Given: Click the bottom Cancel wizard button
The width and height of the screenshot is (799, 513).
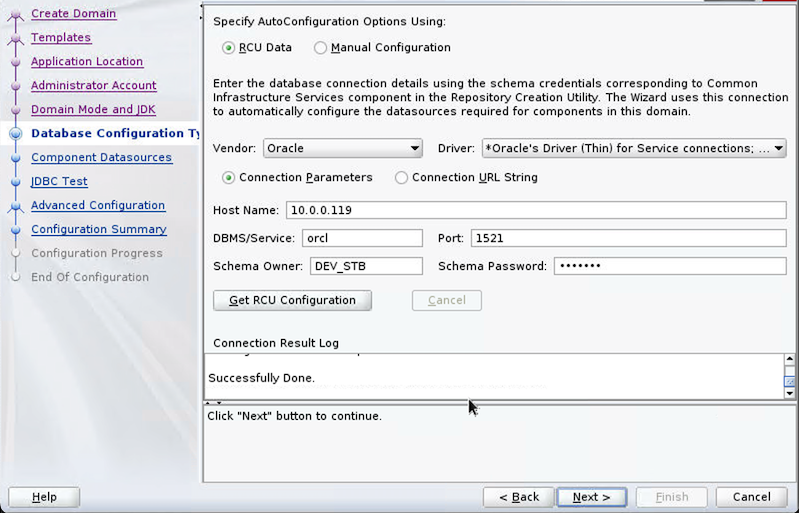Looking at the screenshot, I should [752, 497].
